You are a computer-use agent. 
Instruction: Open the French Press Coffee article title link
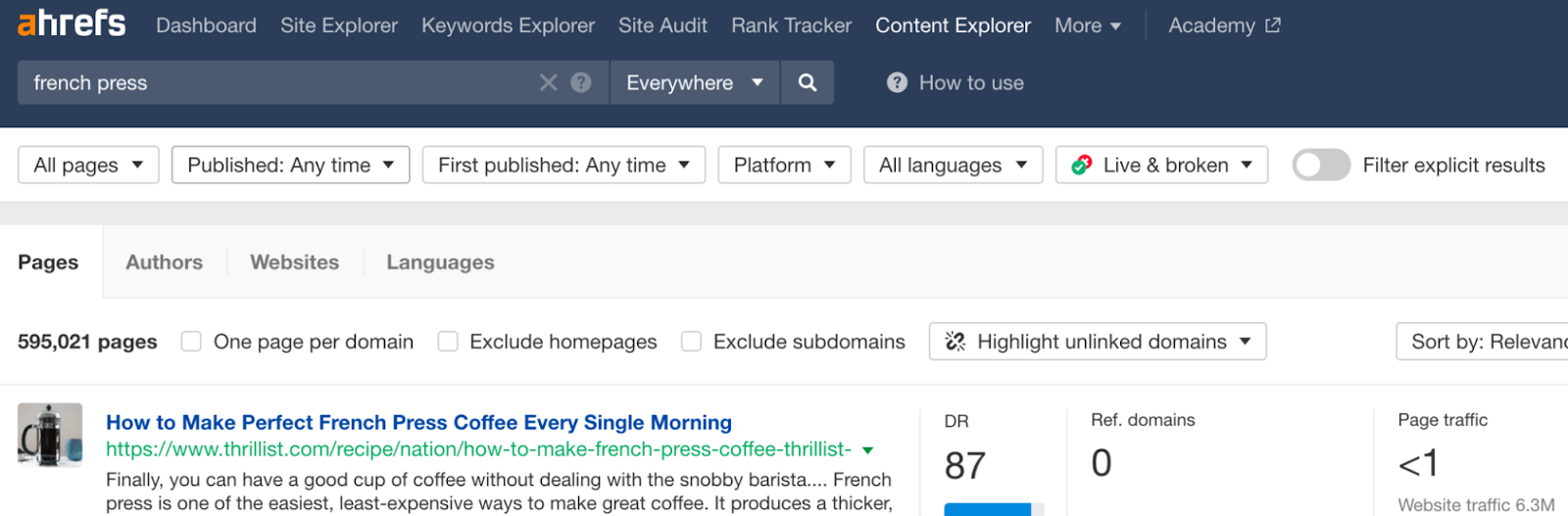418,423
